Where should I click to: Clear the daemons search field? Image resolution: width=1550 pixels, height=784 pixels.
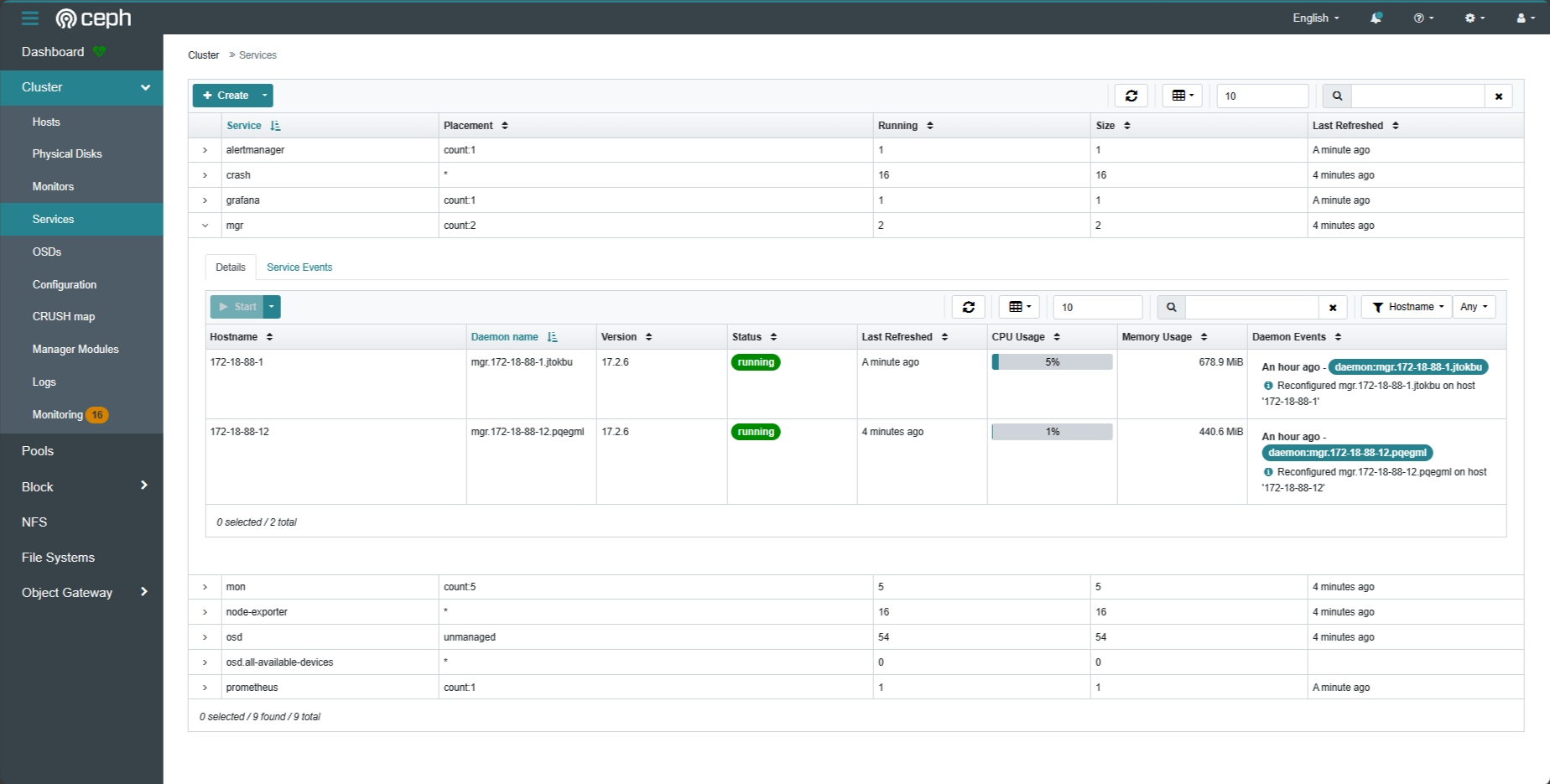click(x=1333, y=307)
